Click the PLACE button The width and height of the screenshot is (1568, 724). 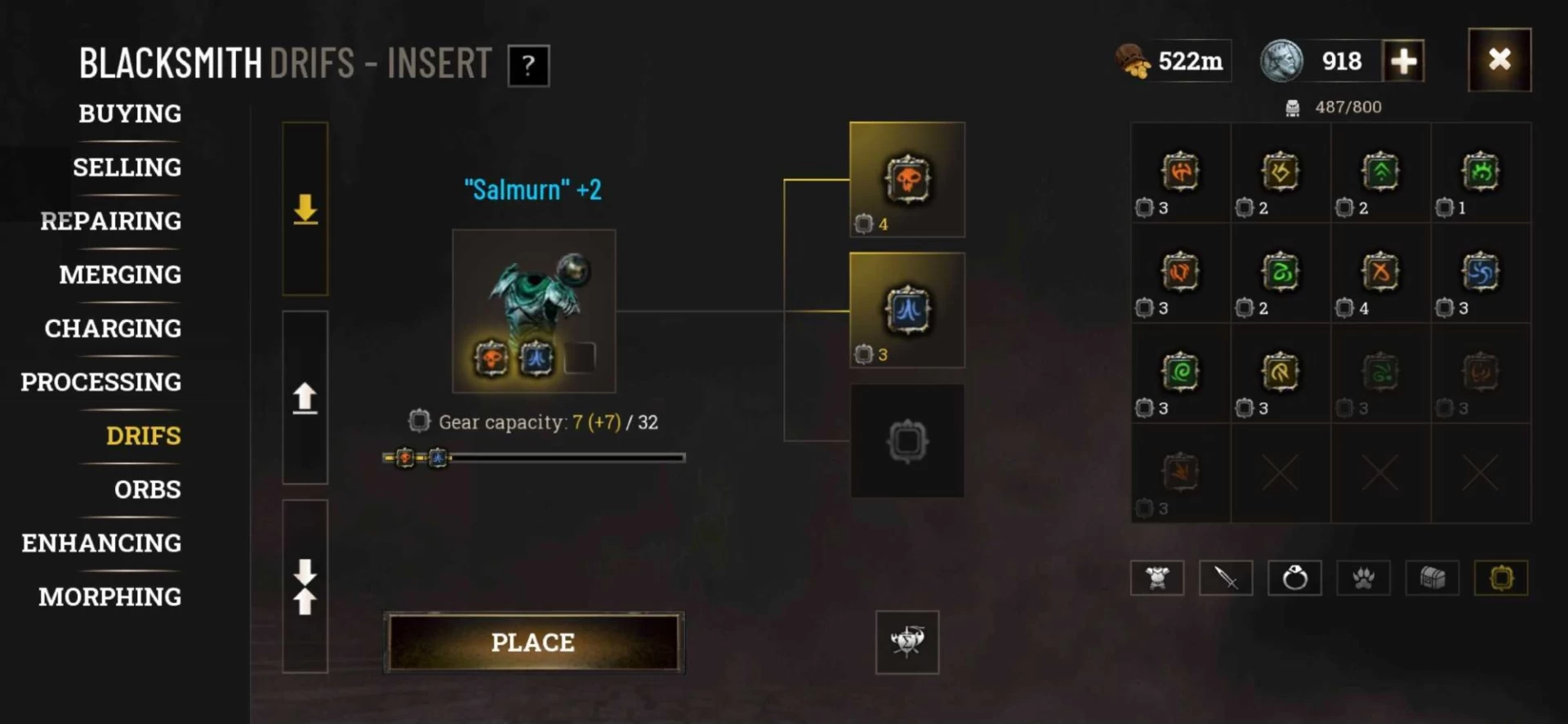pos(533,642)
